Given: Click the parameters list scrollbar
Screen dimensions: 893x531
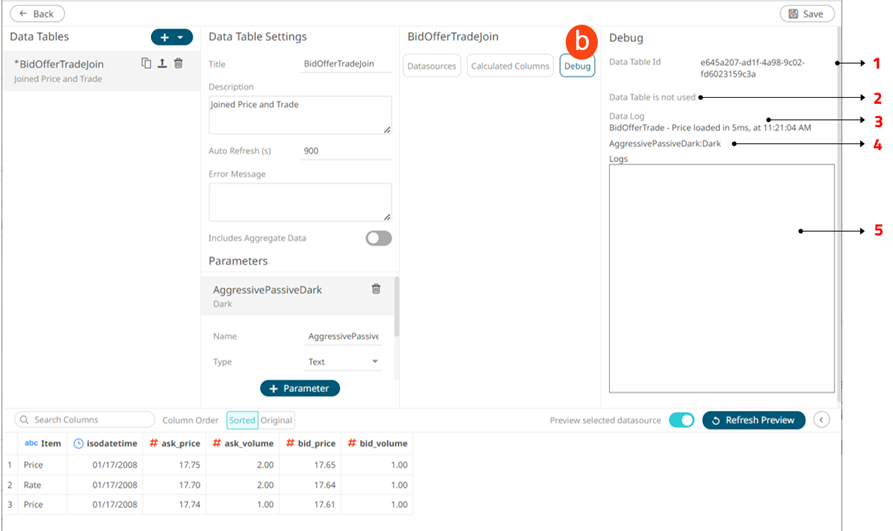Looking at the screenshot, I should 396,308.
